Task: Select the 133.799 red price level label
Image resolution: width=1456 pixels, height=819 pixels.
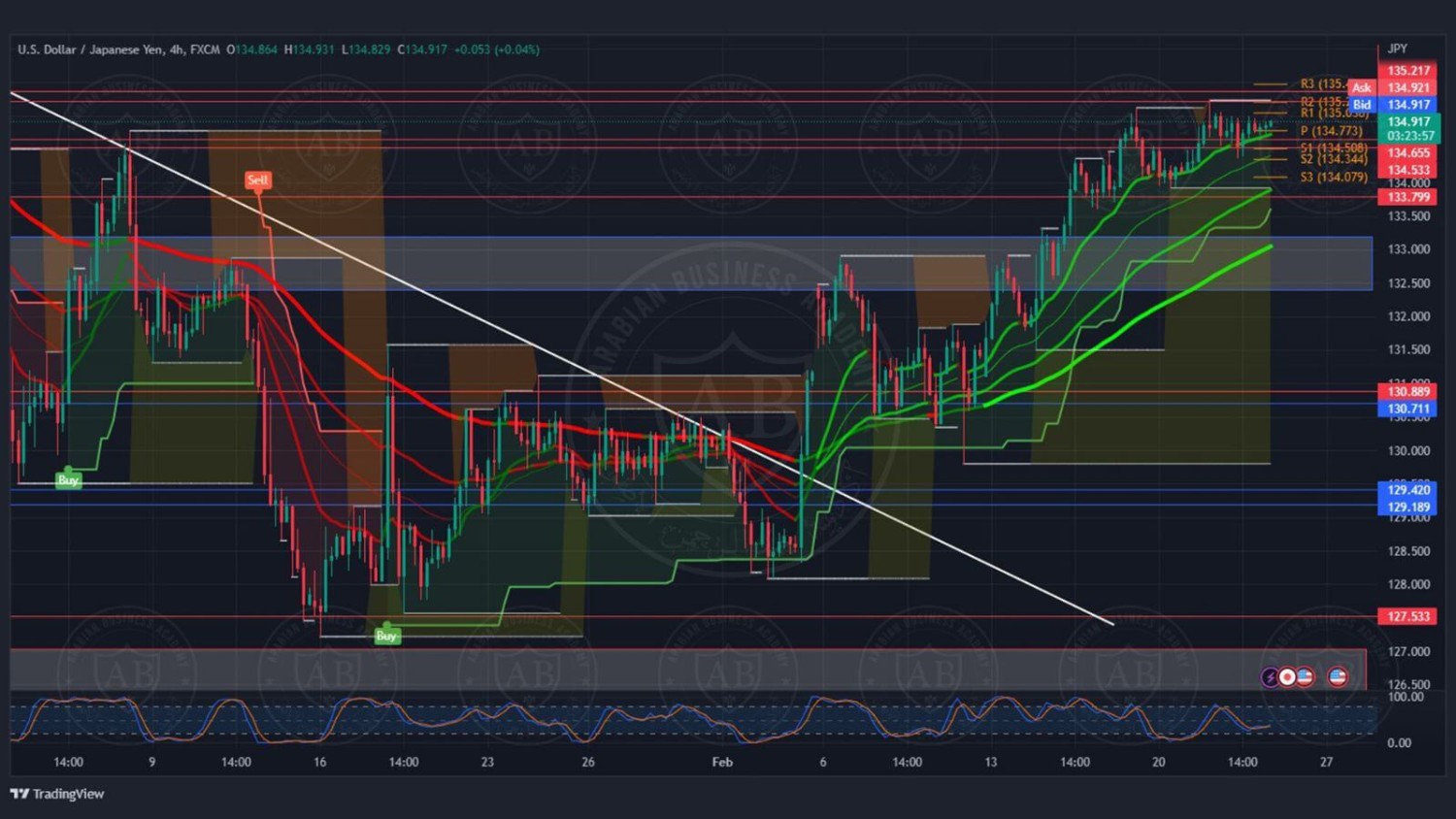Action: pyautogui.click(x=1408, y=197)
